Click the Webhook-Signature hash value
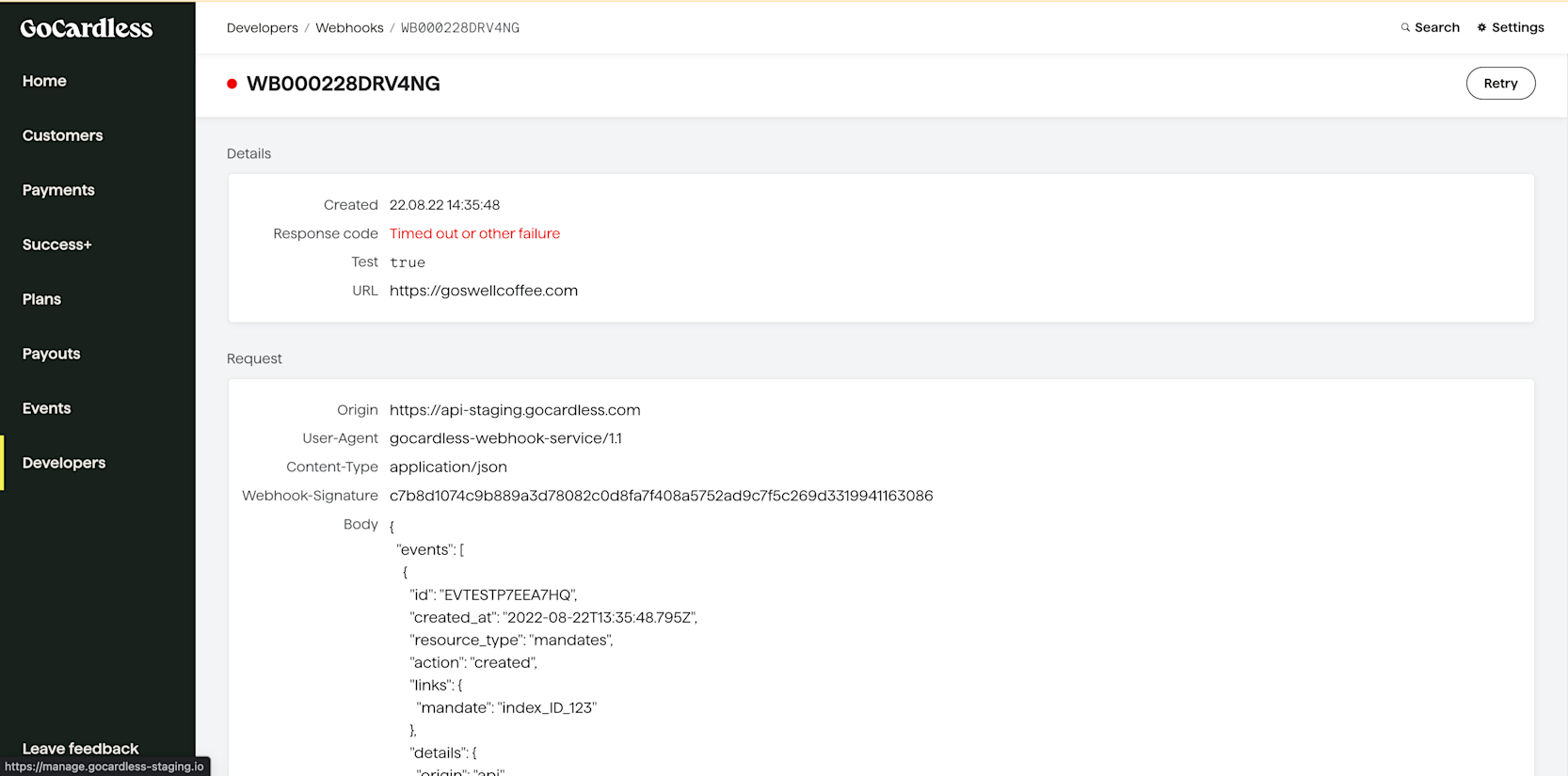Viewport: 1568px width, 776px height. coord(662,496)
